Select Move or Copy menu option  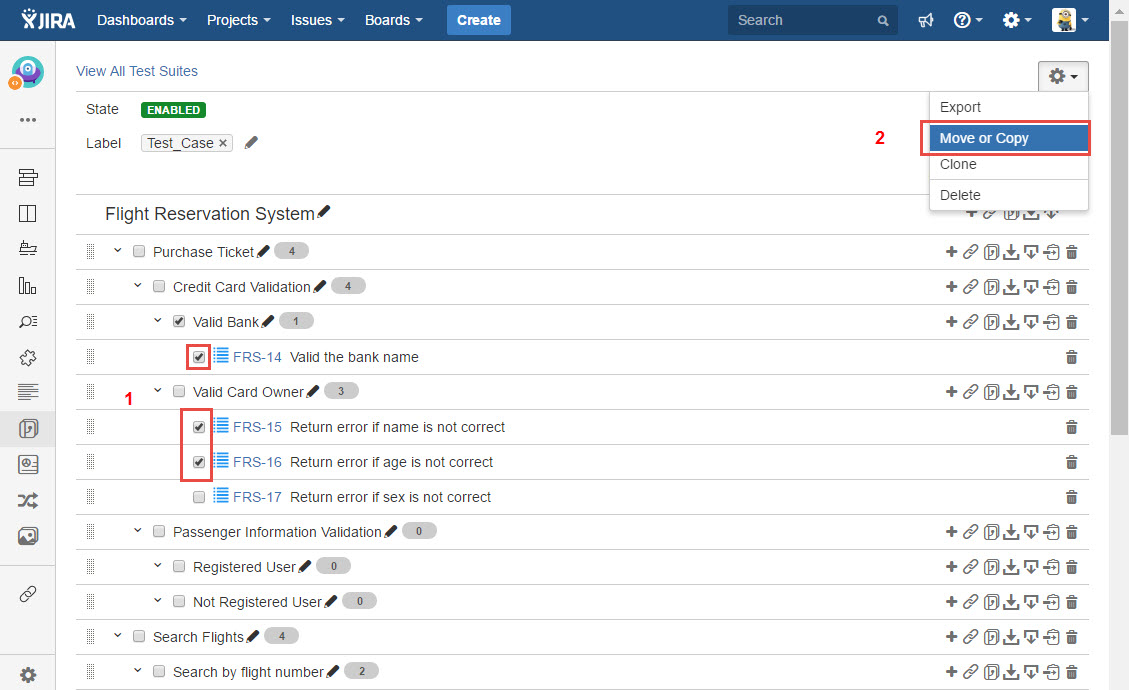[x=1009, y=138]
